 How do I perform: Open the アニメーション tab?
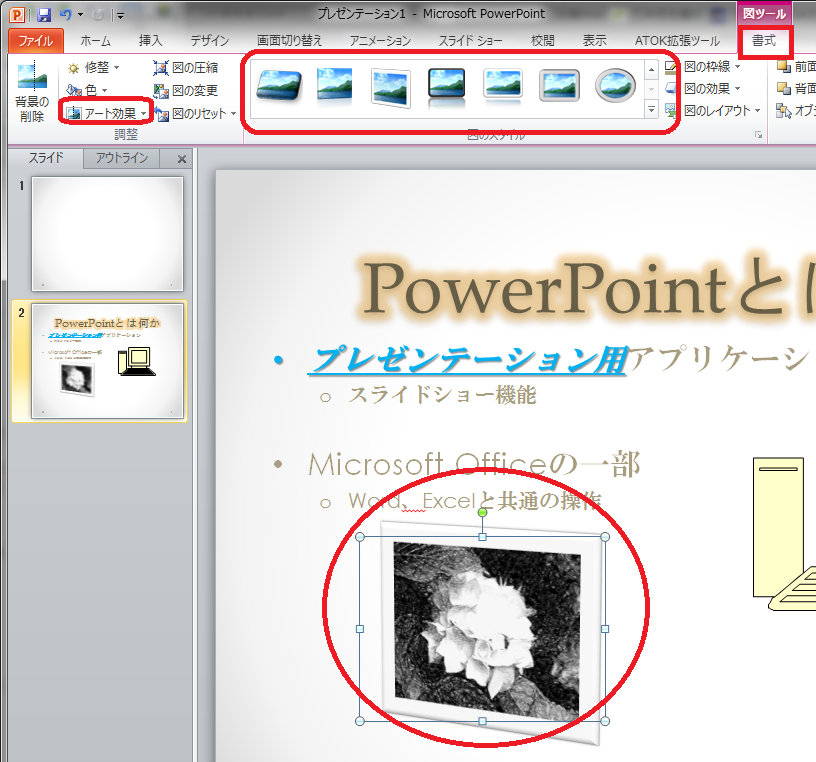coord(380,41)
